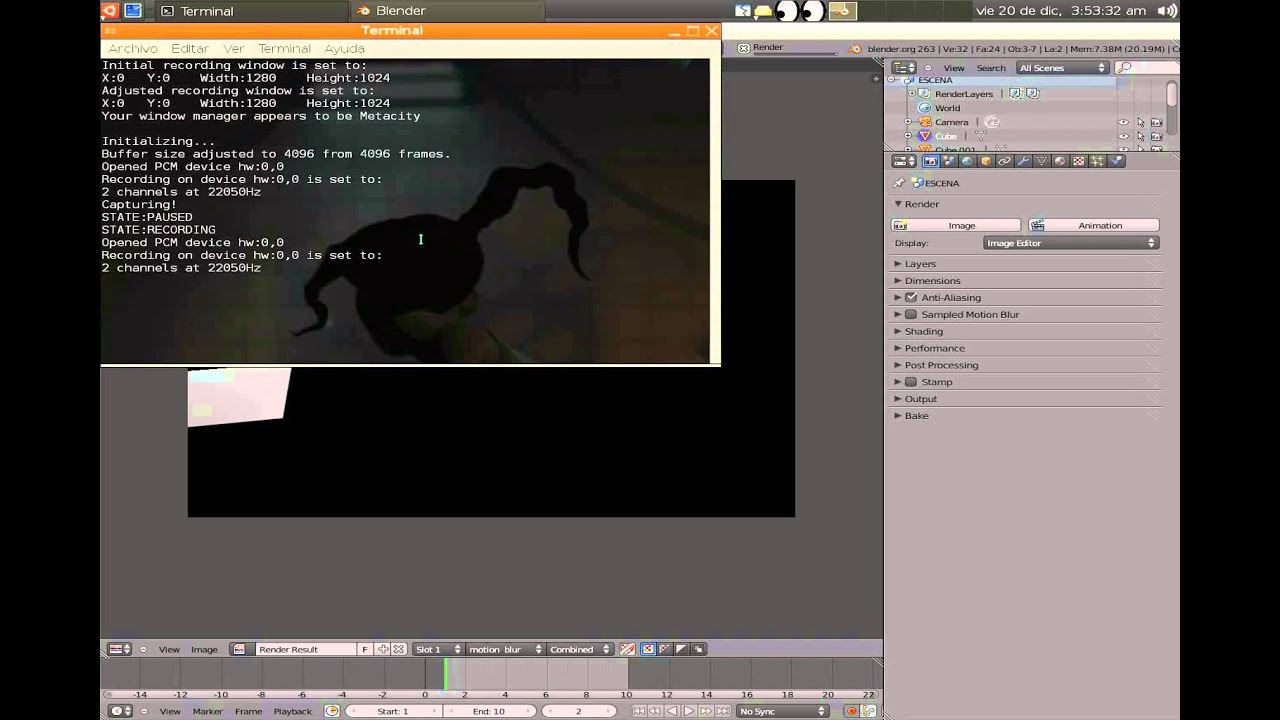The width and height of the screenshot is (1280, 720).
Task: Click the Ubuntu logo menu icon
Action: [110, 11]
